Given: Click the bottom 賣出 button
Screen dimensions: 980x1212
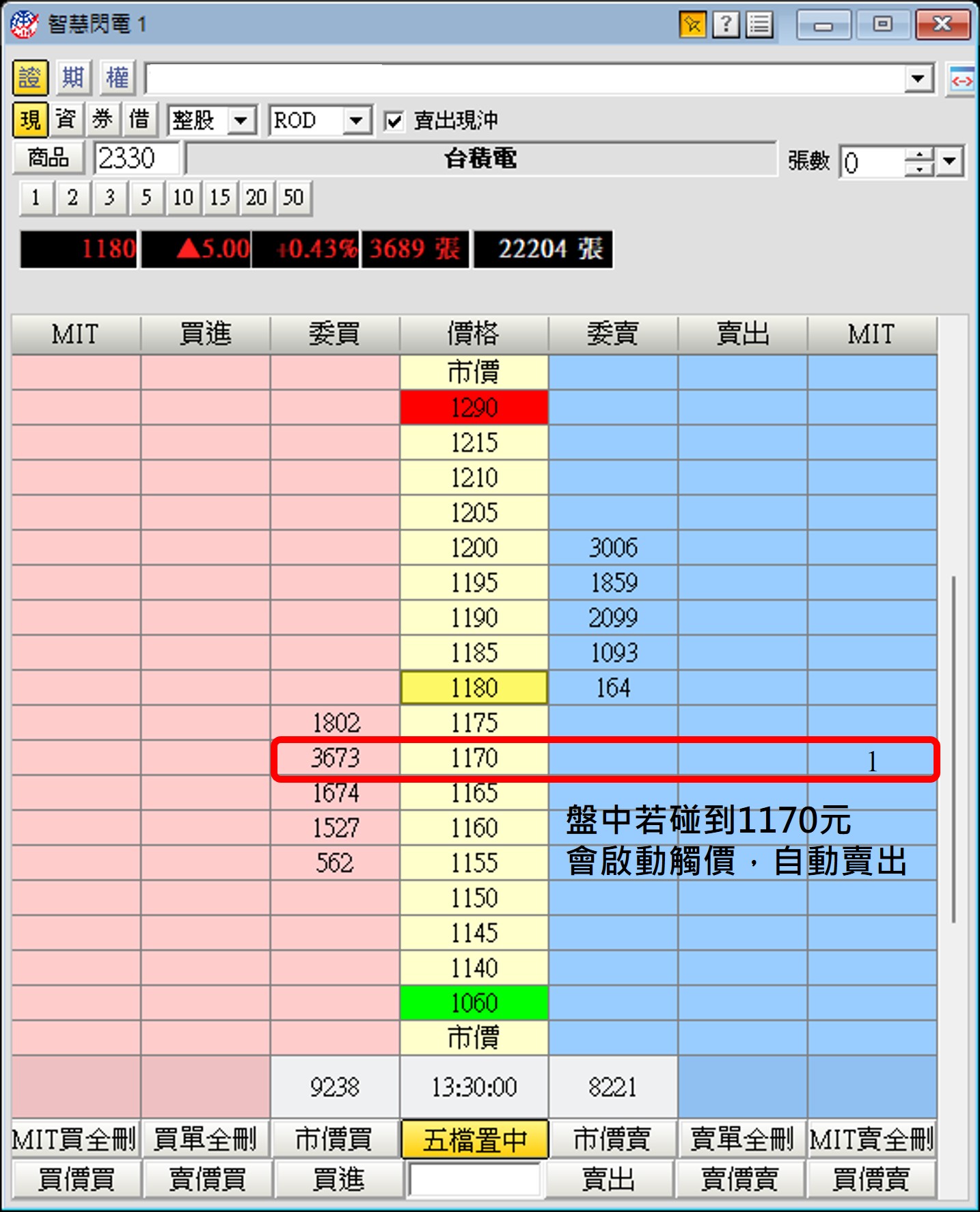Looking at the screenshot, I should (x=608, y=1179).
